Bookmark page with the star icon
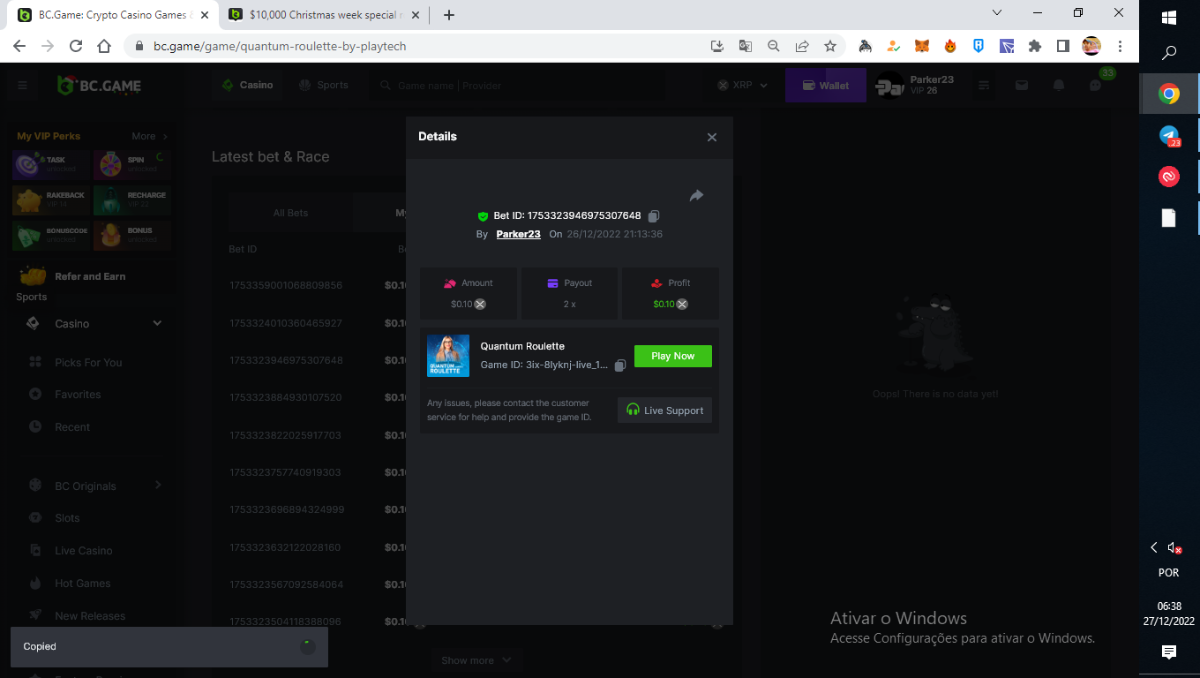 (x=830, y=46)
